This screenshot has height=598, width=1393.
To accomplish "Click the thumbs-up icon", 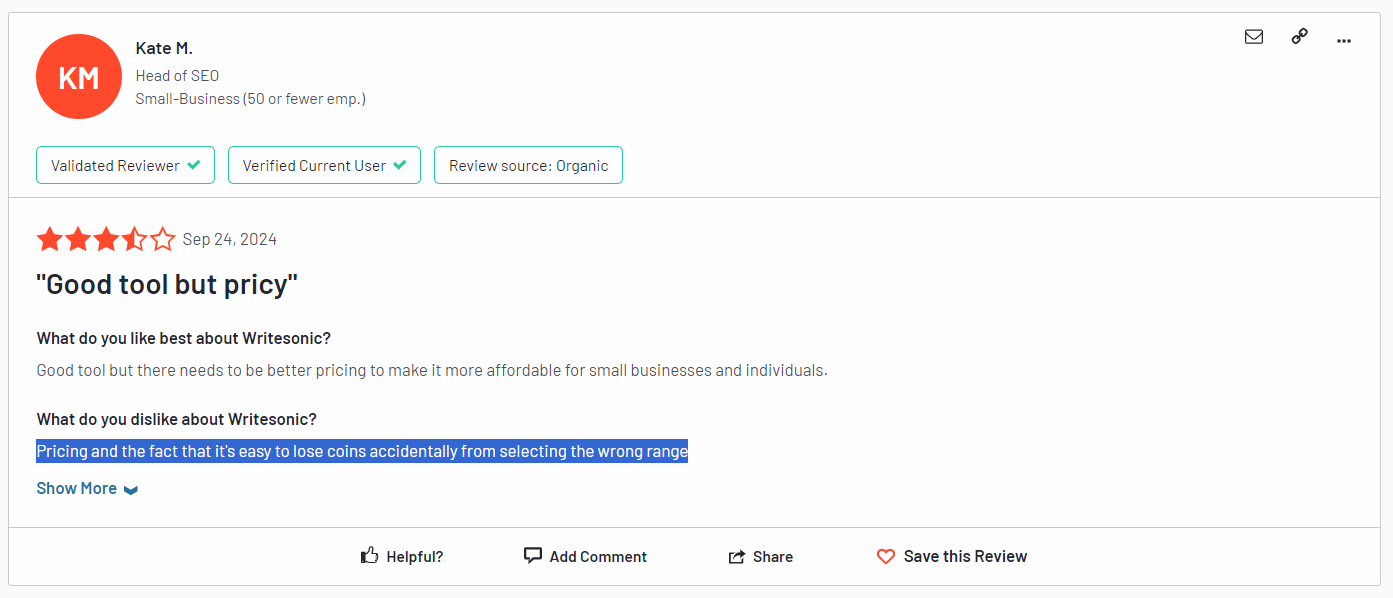I will pos(370,556).
